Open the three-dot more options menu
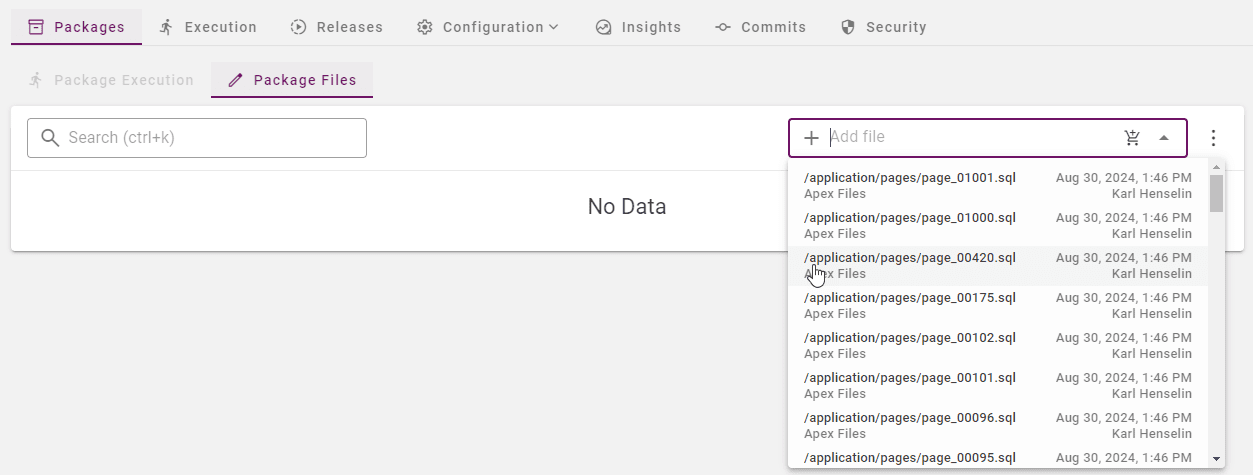This screenshot has width=1253, height=475. coord(1213,138)
